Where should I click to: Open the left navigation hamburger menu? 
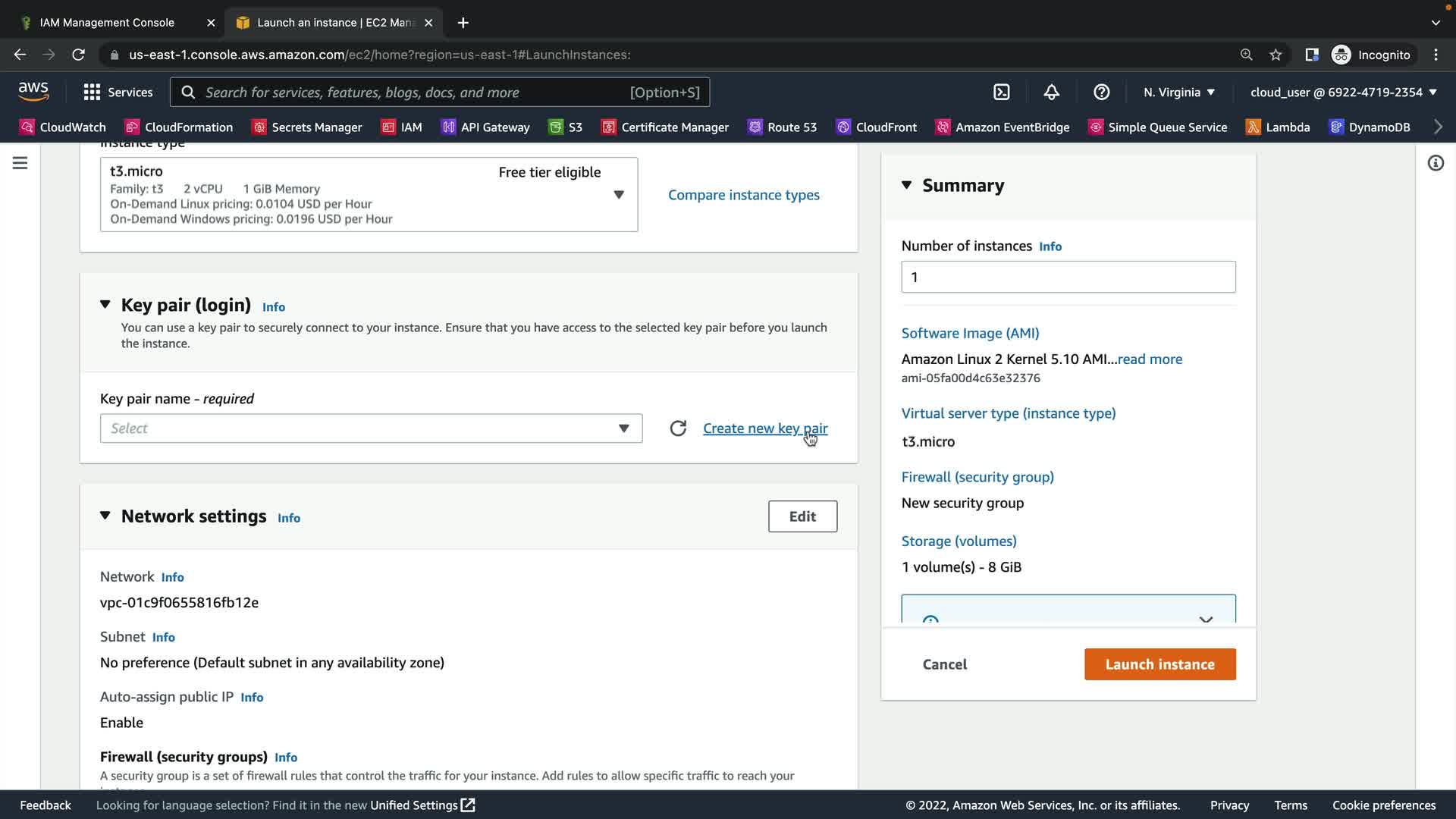[20, 163]
